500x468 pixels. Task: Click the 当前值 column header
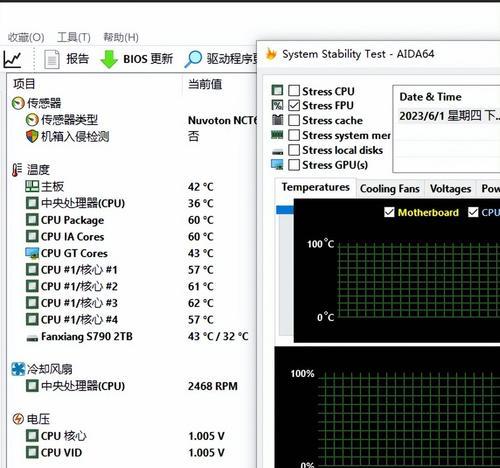[205, 84]
